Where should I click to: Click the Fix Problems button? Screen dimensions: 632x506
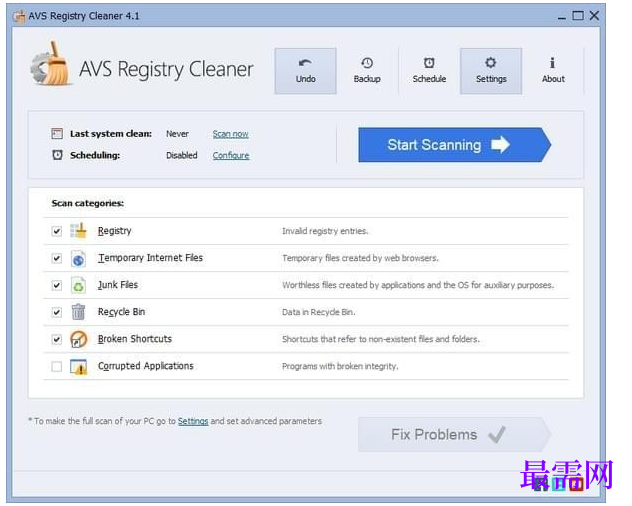click(x=454, y=434)
